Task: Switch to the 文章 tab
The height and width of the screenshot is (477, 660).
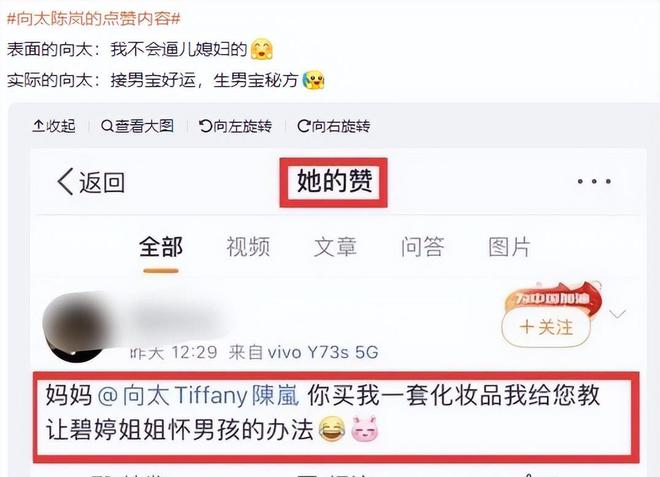Action: 335,247
